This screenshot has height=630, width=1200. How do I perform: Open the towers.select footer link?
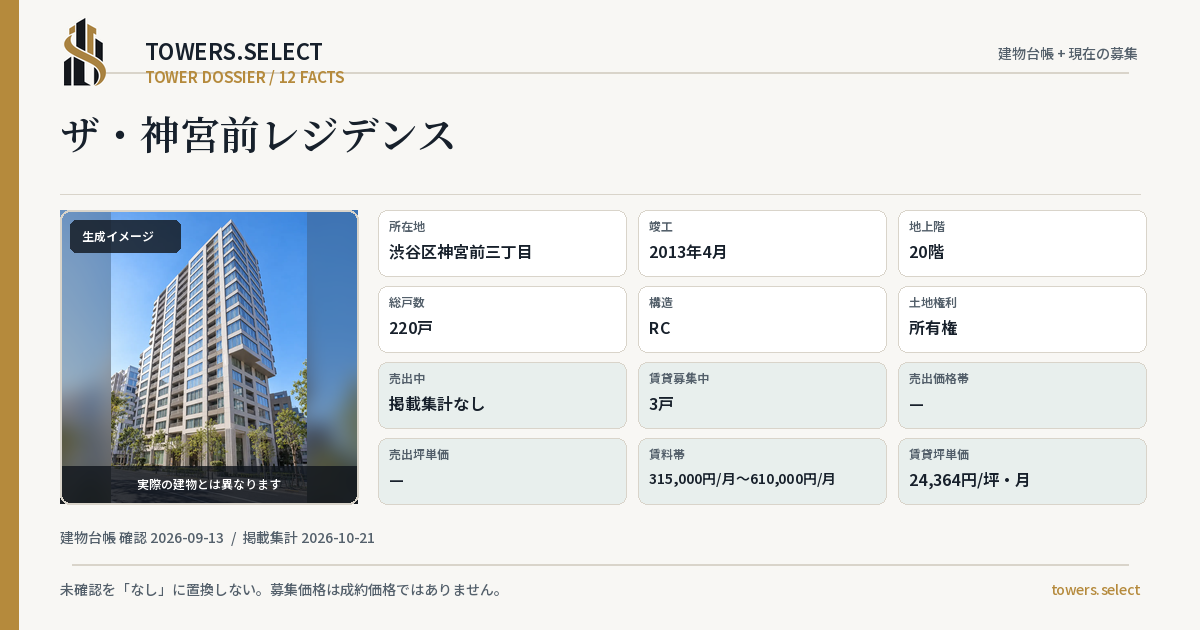click(1095, 590)
